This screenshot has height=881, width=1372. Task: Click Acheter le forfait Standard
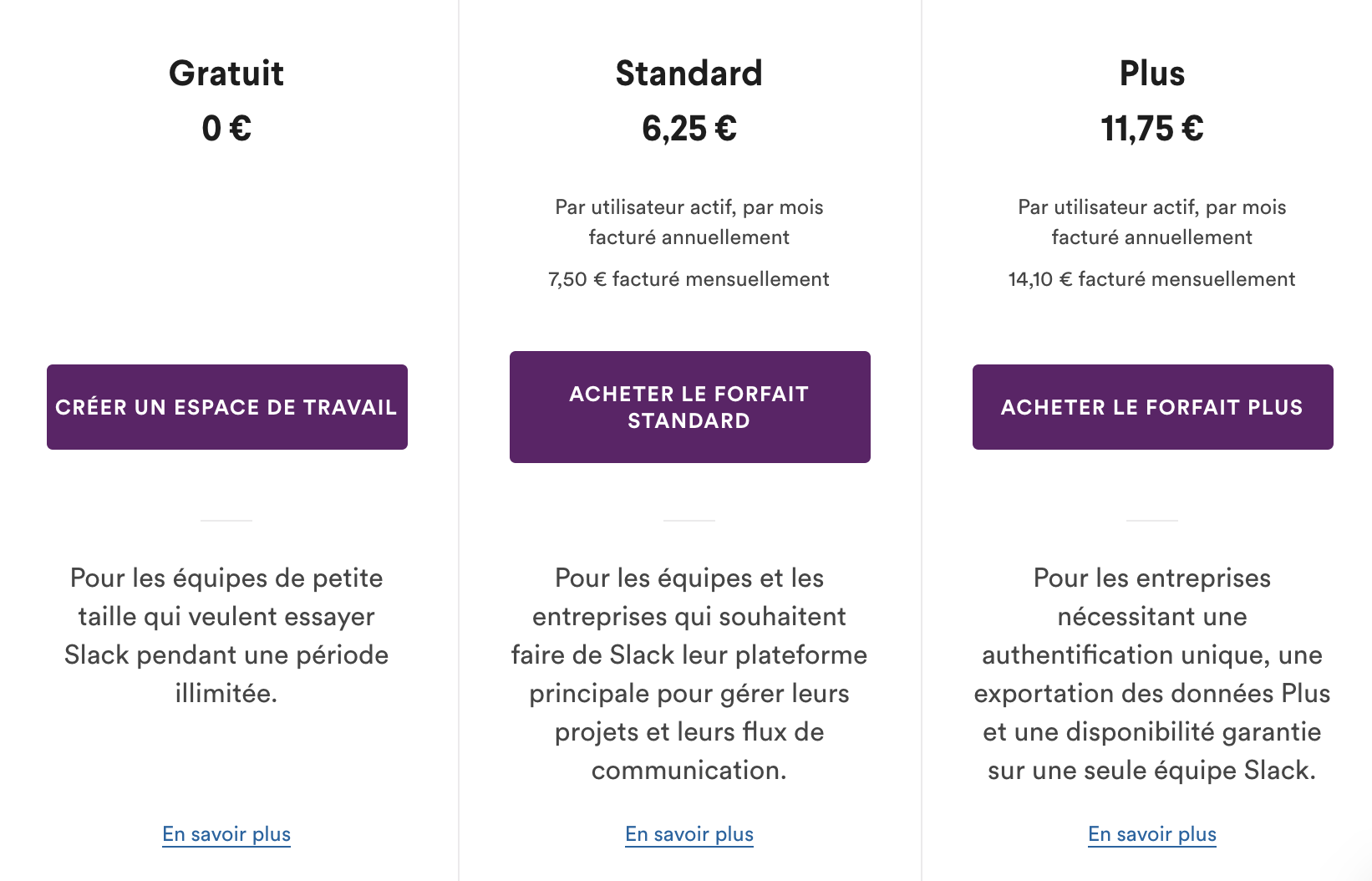(x=689, y=406)
